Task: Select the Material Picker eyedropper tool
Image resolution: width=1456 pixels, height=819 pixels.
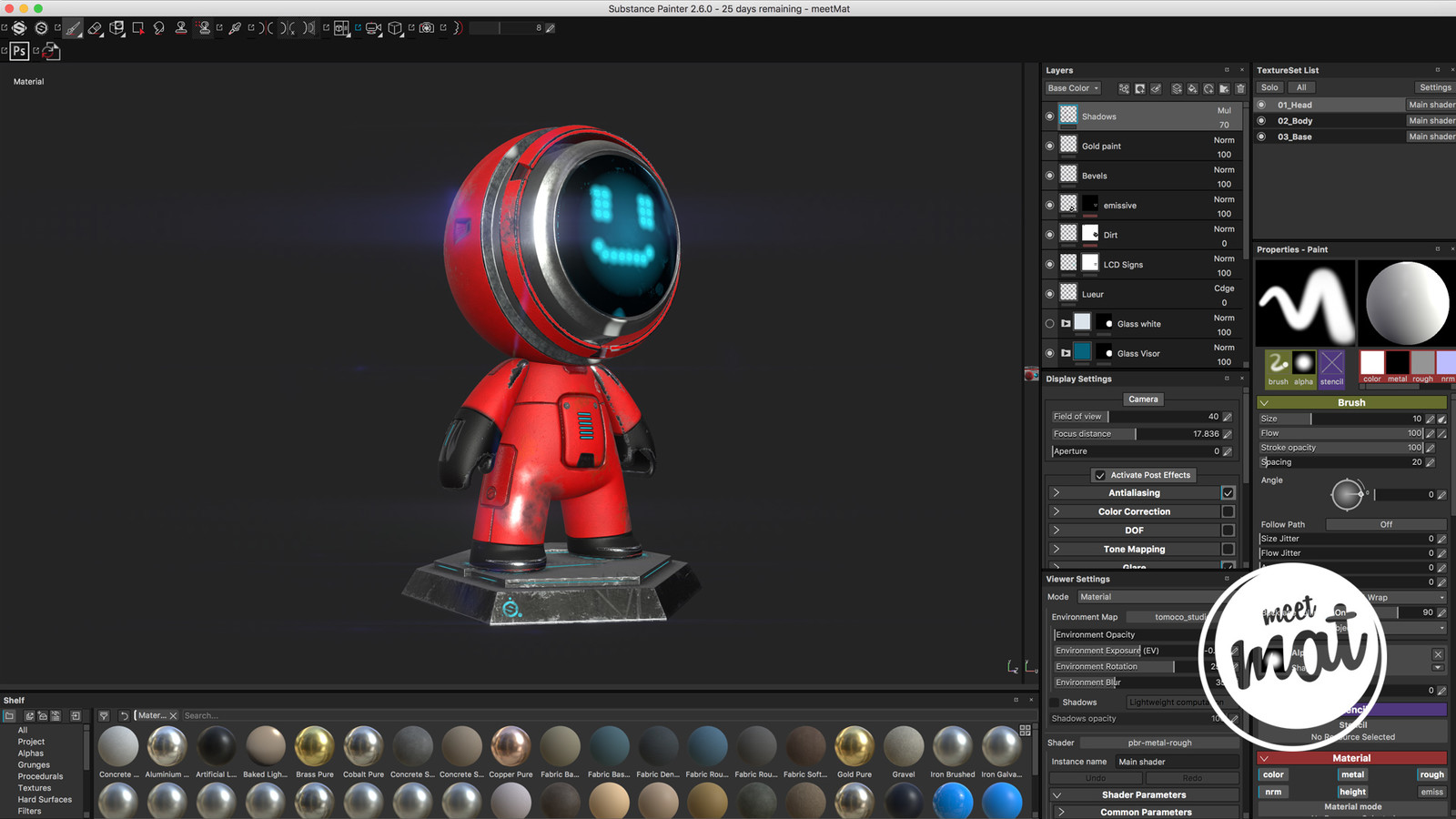Action: [x=235, y=28]
